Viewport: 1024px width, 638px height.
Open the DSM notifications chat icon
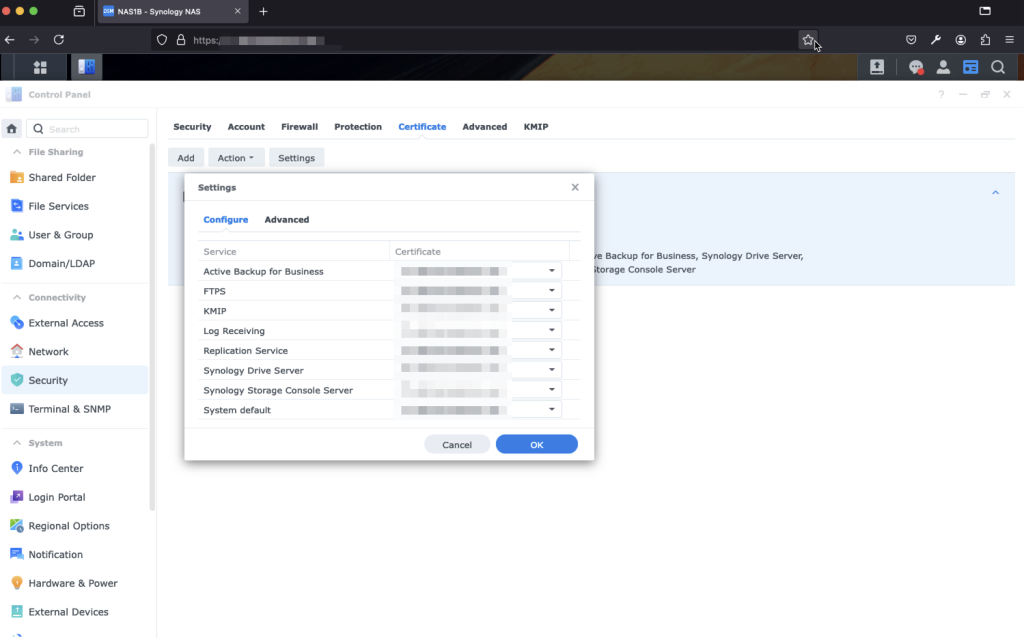point(916,67)
